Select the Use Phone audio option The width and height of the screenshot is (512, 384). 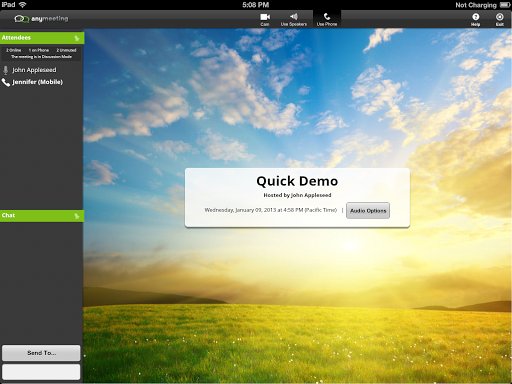[327, 19]
